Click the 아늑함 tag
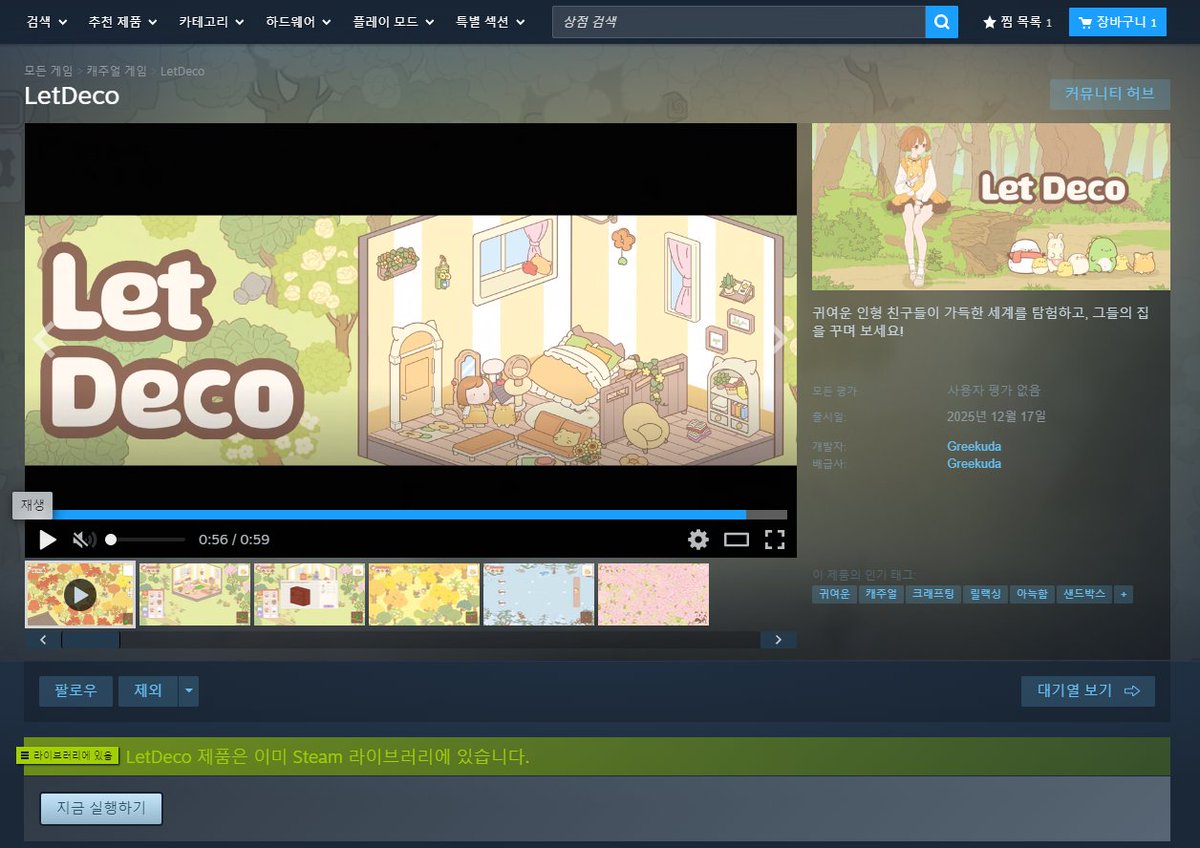The width and height of the screenshot is (1200, 848). (x=1033, y=594)
